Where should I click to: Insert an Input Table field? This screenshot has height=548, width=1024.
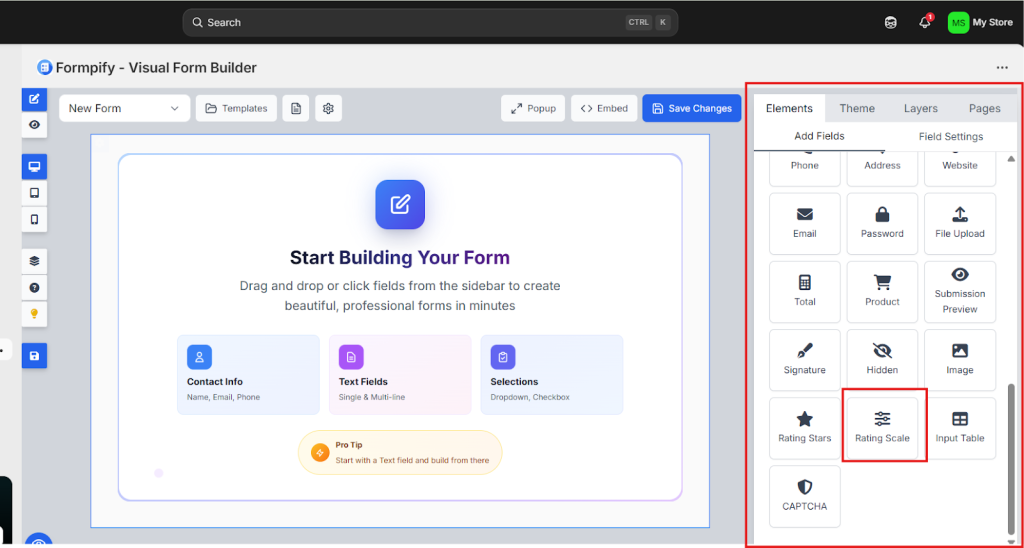(x=959, y=427)
